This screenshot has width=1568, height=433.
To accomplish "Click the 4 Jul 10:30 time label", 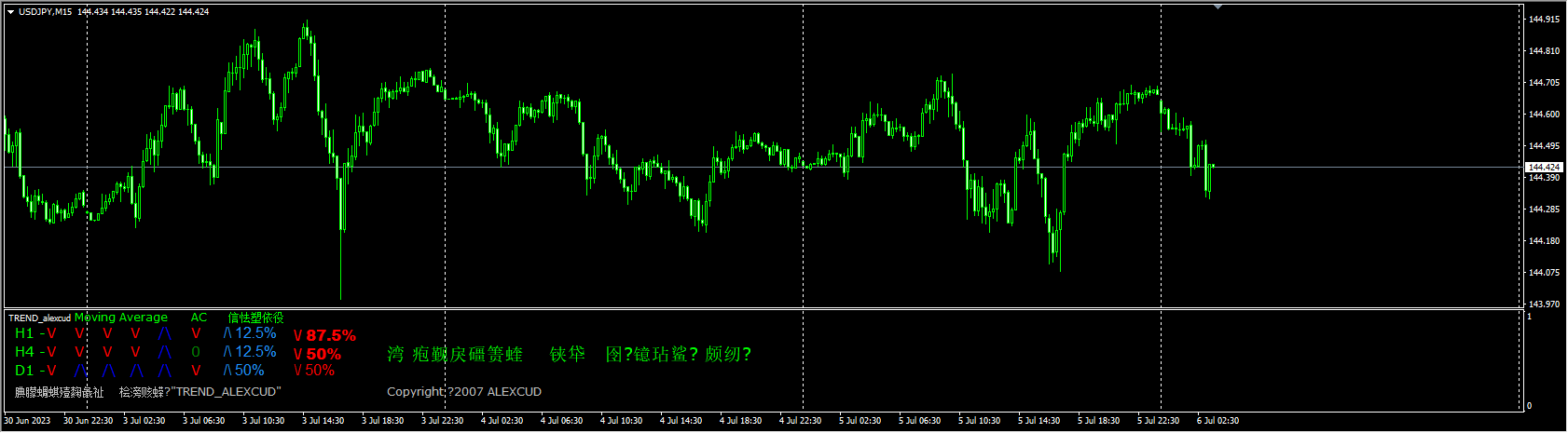I will pyautogui.click(x=621, y=421).
